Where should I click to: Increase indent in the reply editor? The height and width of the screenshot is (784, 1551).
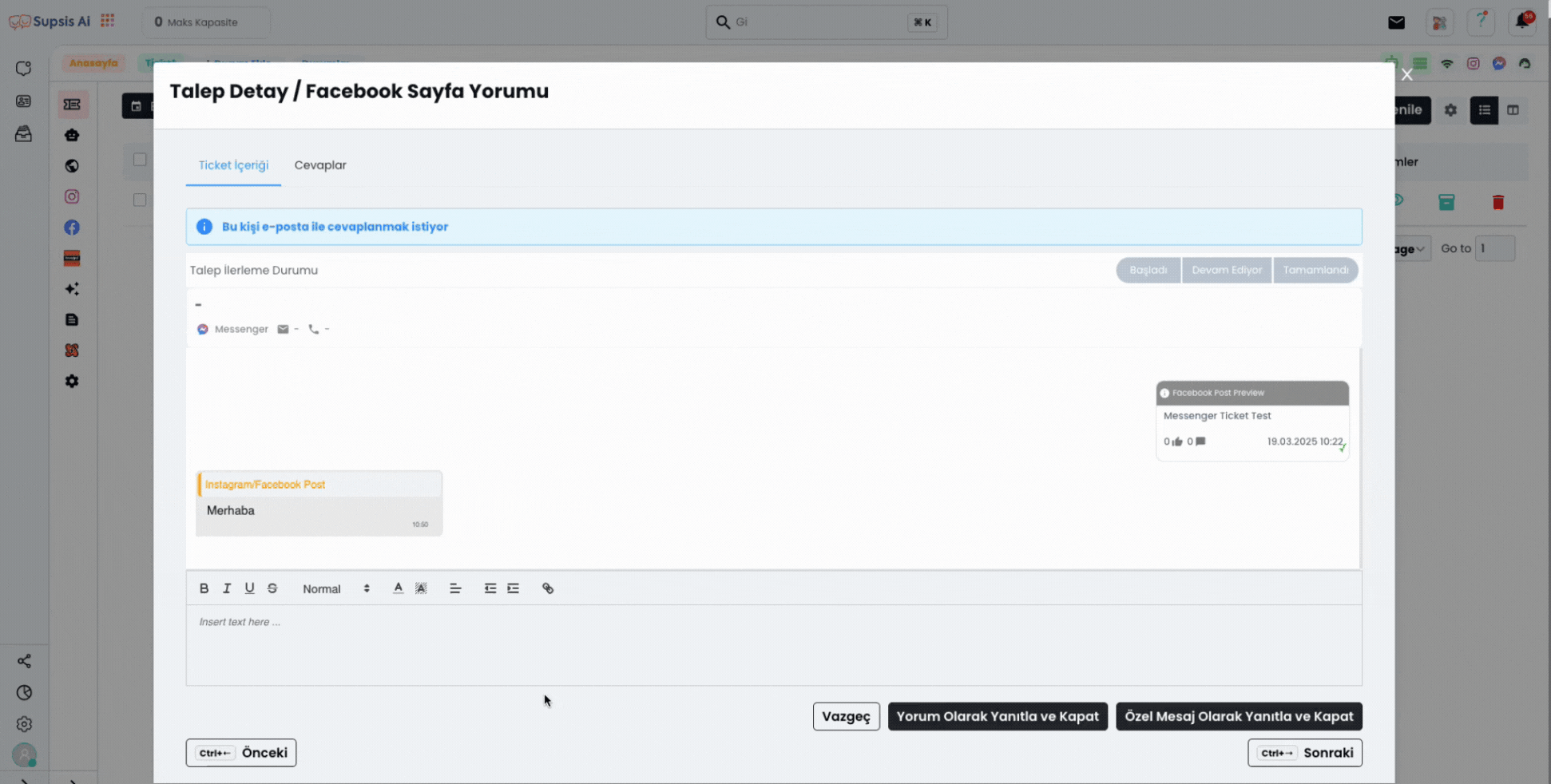point(513,588)
